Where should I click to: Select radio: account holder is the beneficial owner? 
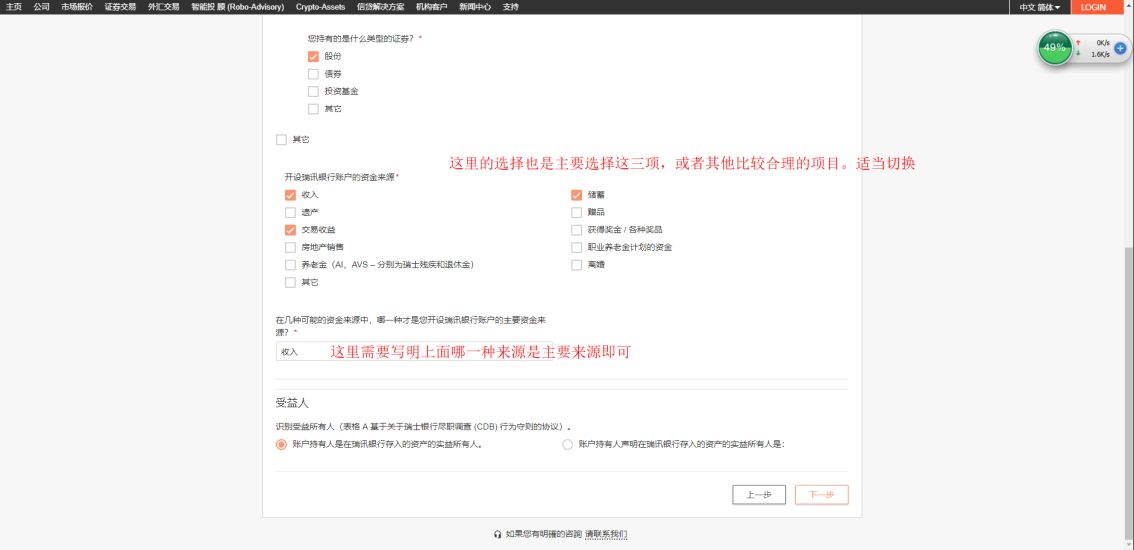[x=281, y=445]
